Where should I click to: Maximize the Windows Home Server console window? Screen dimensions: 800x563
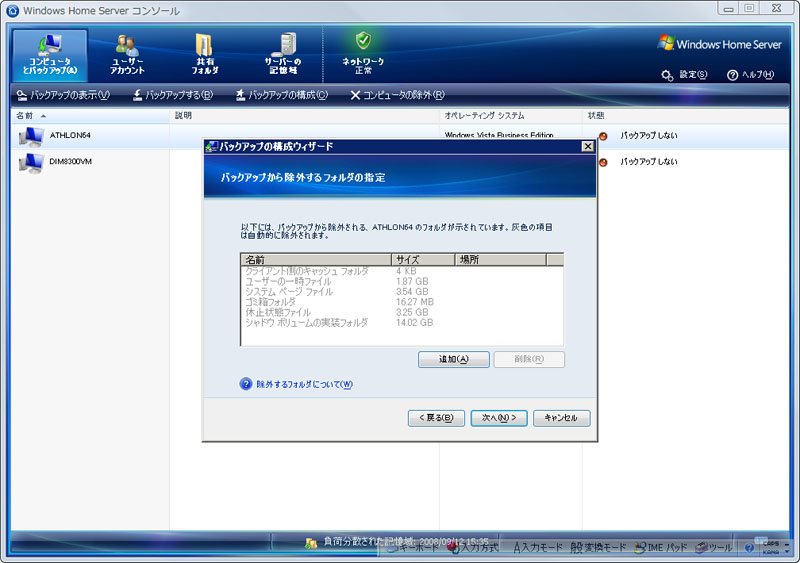point(749,8)
